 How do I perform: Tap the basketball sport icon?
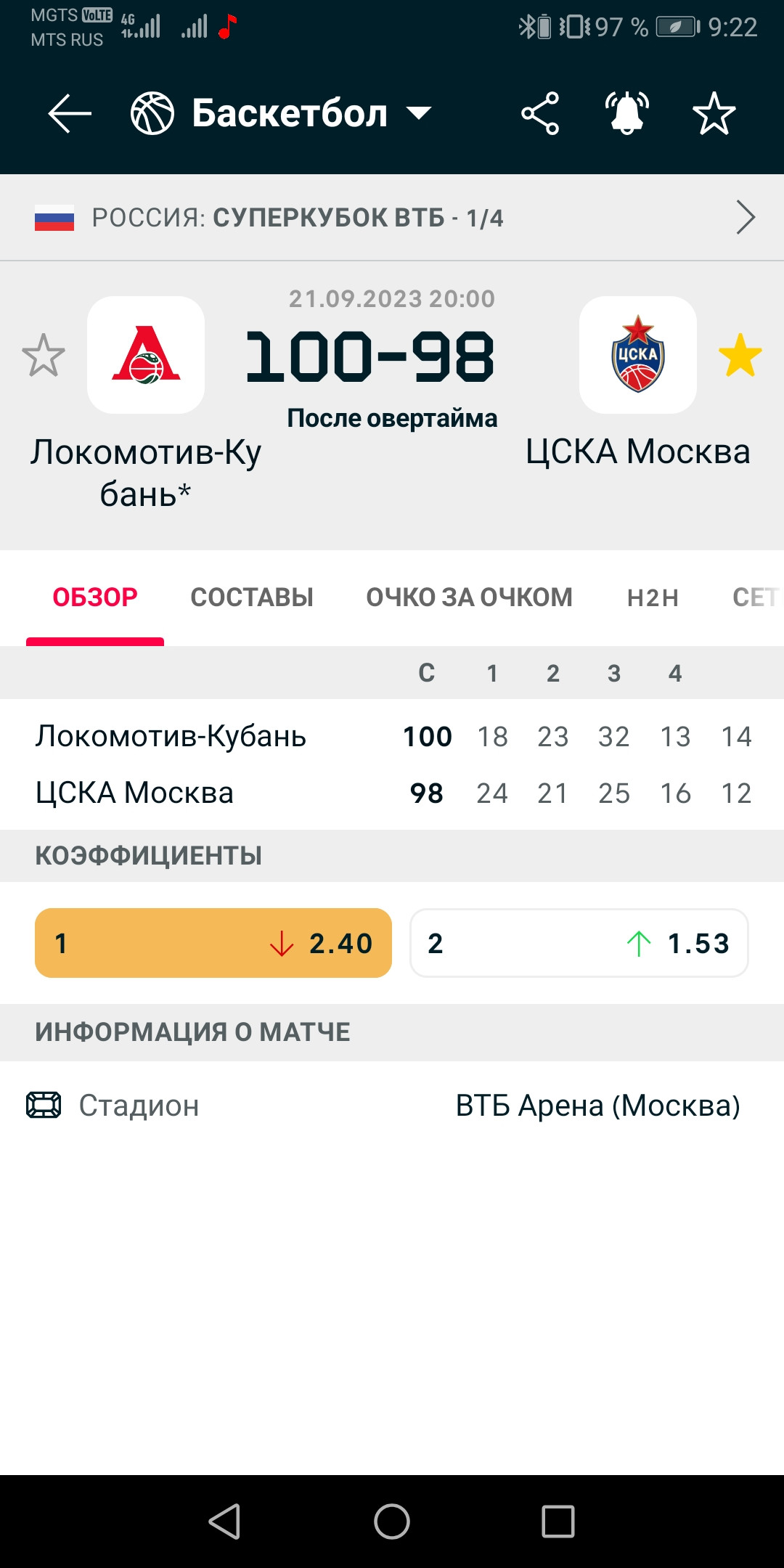tap(152, 113)
